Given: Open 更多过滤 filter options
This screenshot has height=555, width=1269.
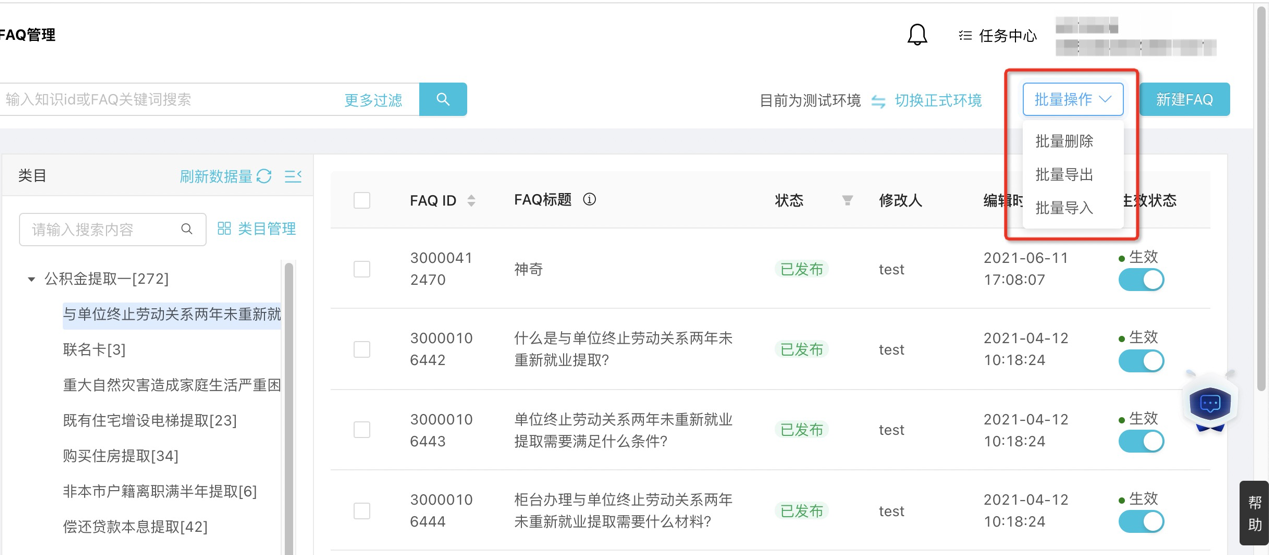Looking at the screenshot, I should click(373, 100).
